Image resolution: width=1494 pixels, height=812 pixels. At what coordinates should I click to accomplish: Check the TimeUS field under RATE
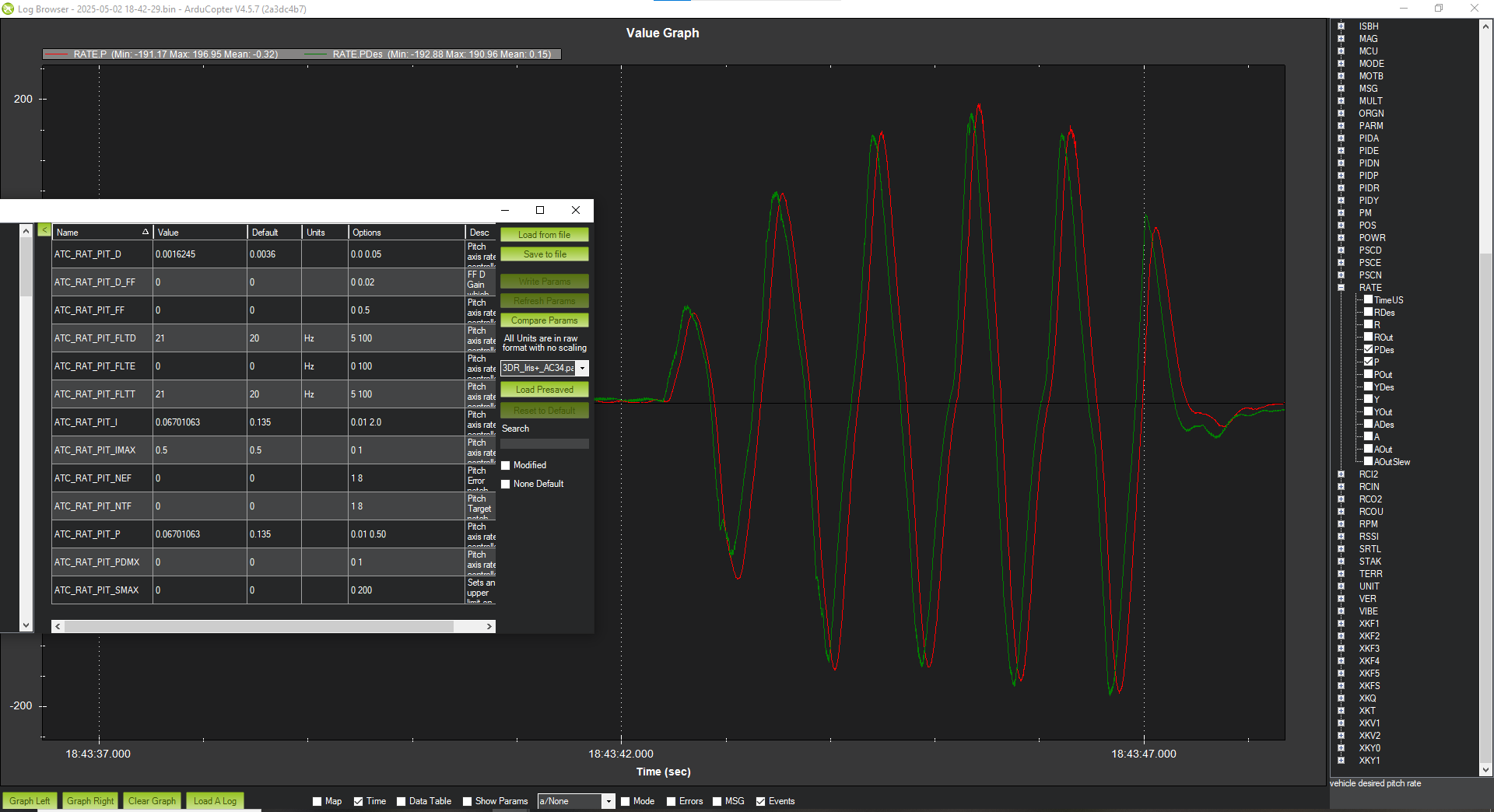[x=1369, y=299]
